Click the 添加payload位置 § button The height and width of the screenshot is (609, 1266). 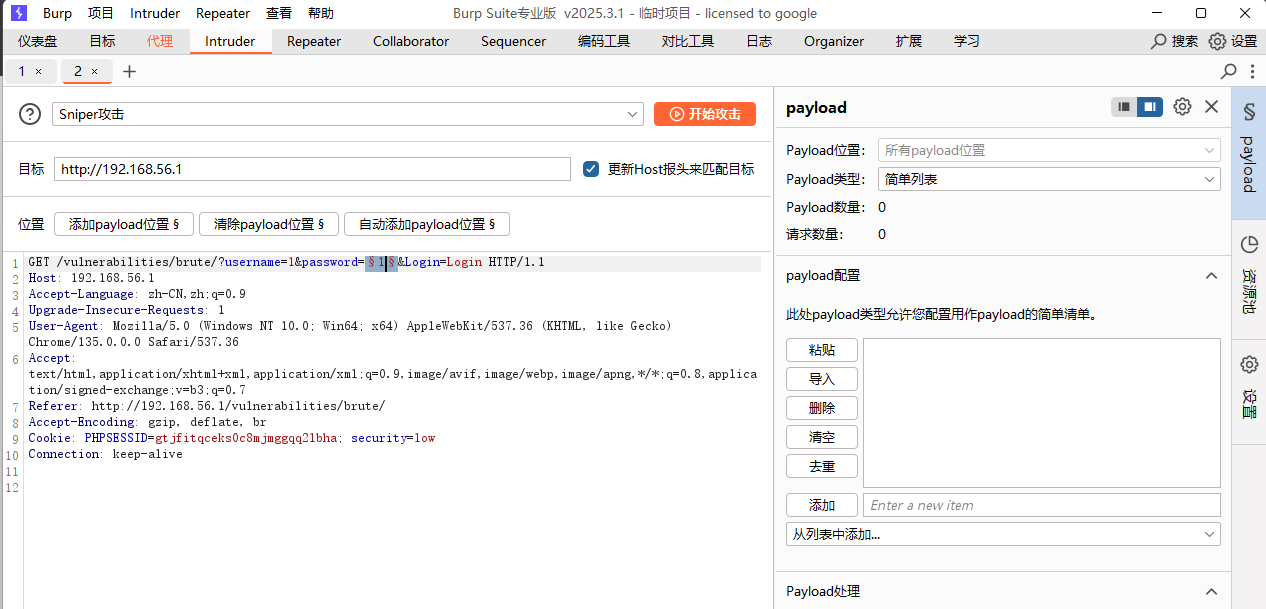point(124,224)
